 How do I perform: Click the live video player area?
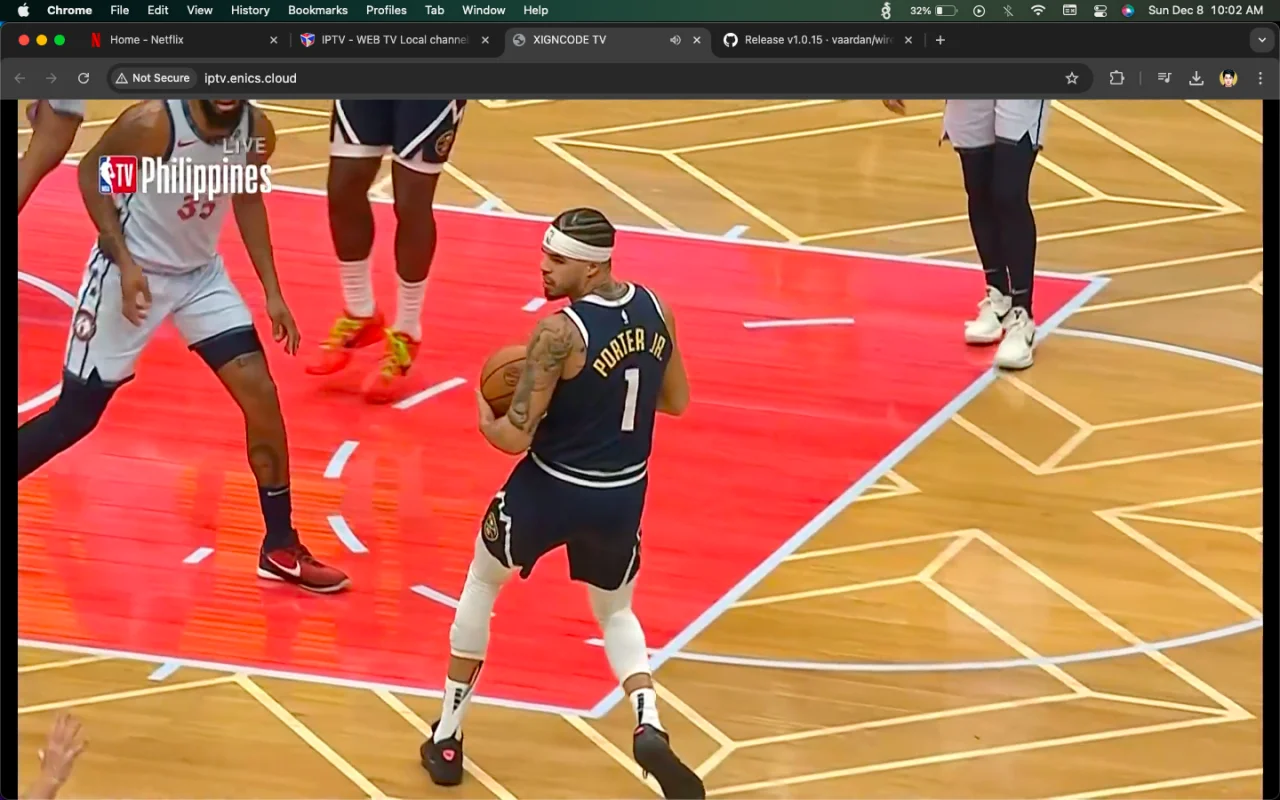coord(640,450)
